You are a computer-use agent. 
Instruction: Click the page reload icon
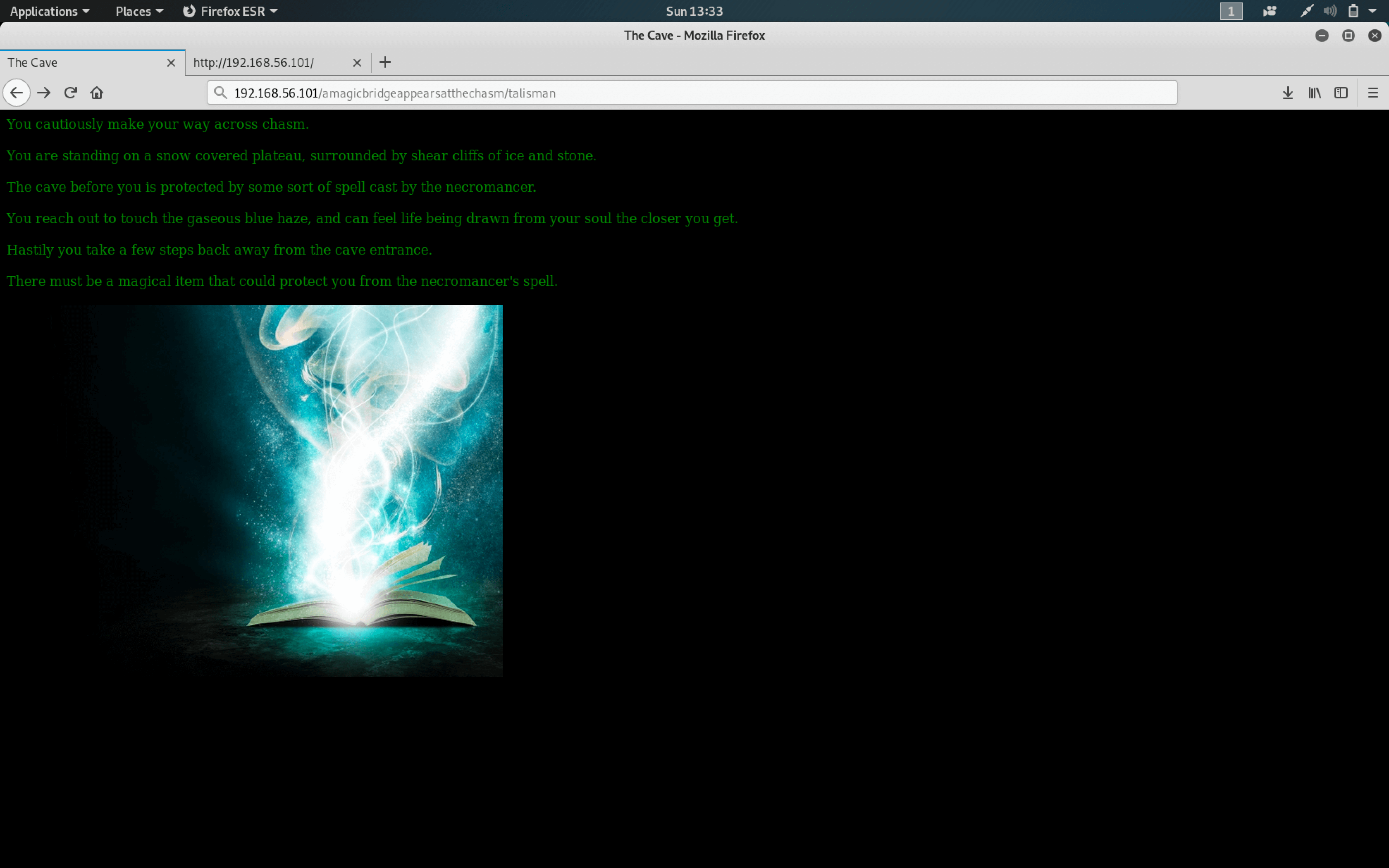[x=70, y=92]
